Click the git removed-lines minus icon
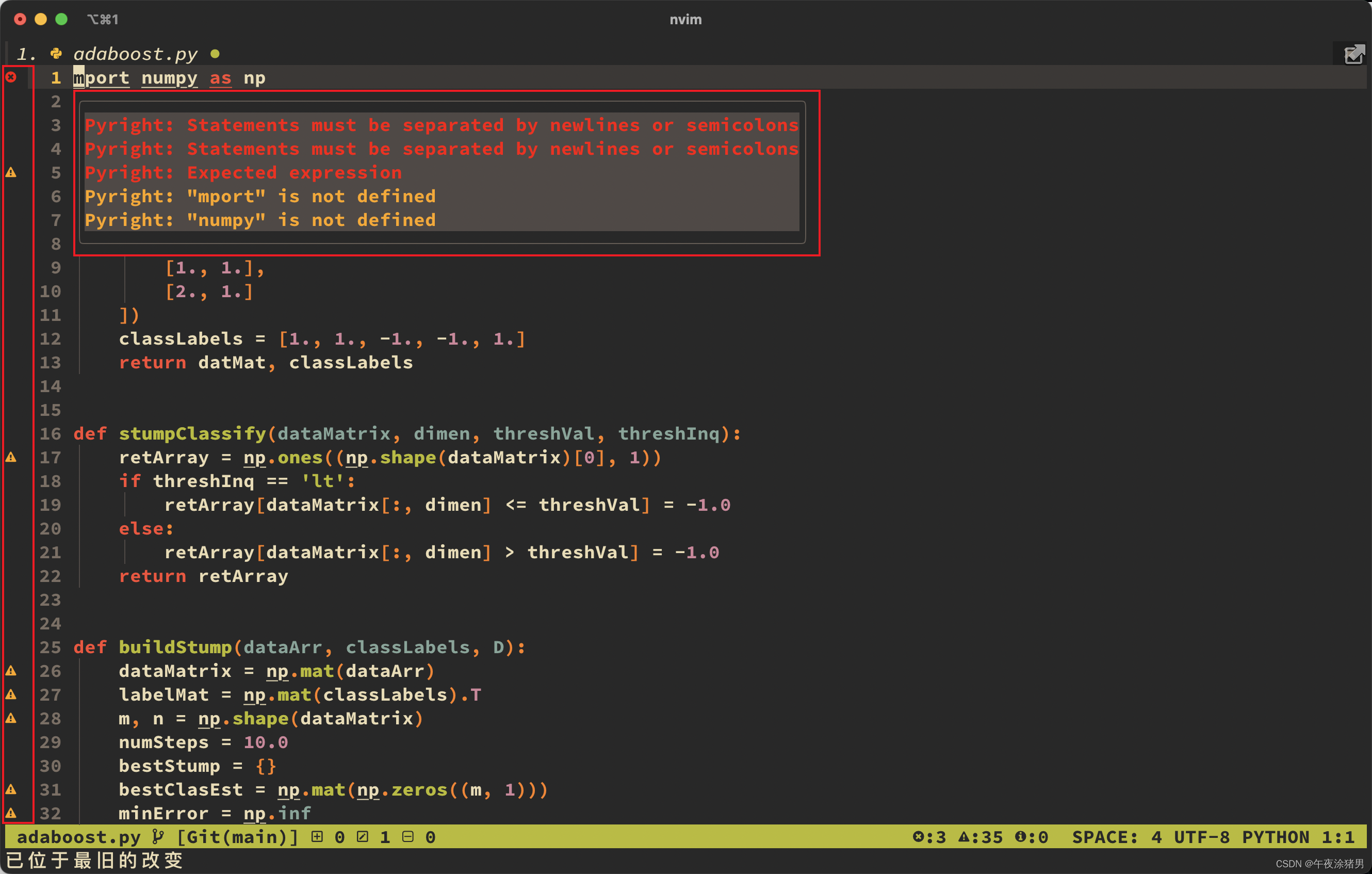The width and height of the screenshot is (1372, 874). click(x=408, y=836)
